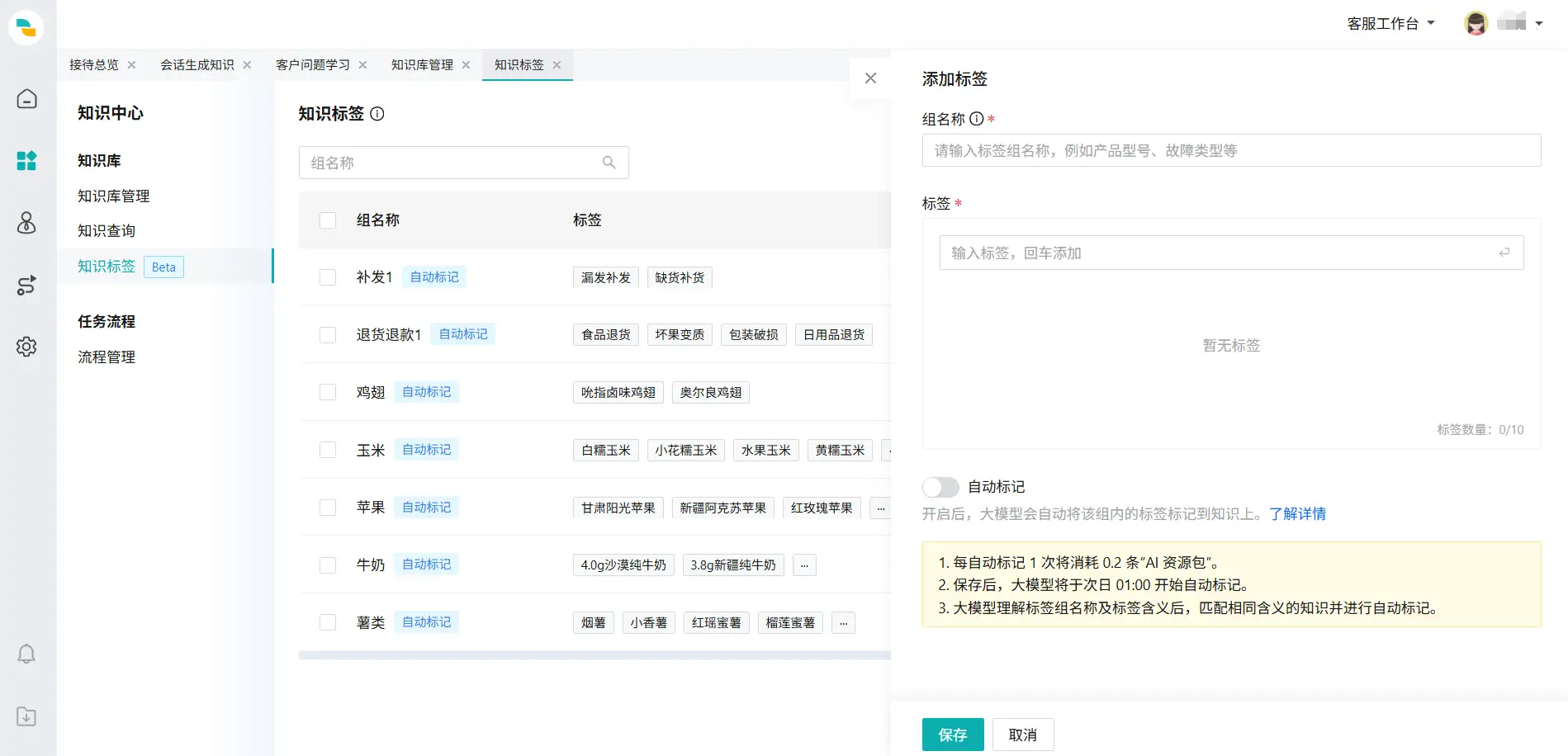Check the 玉米 row checkbox
The height and width of the screenshot is (756, 1568).
328,450
